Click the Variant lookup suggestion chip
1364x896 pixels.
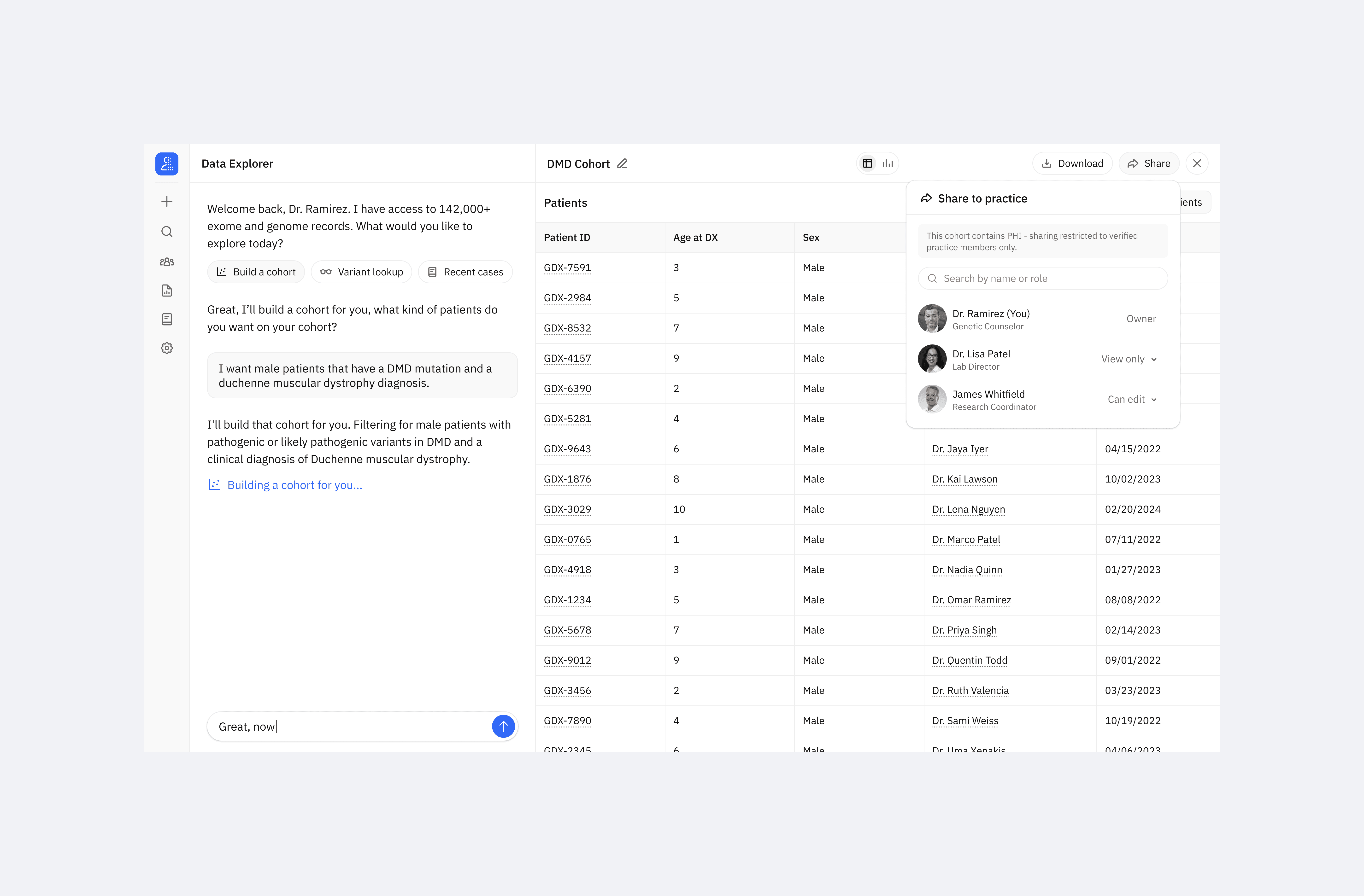(x=362, y=272)
